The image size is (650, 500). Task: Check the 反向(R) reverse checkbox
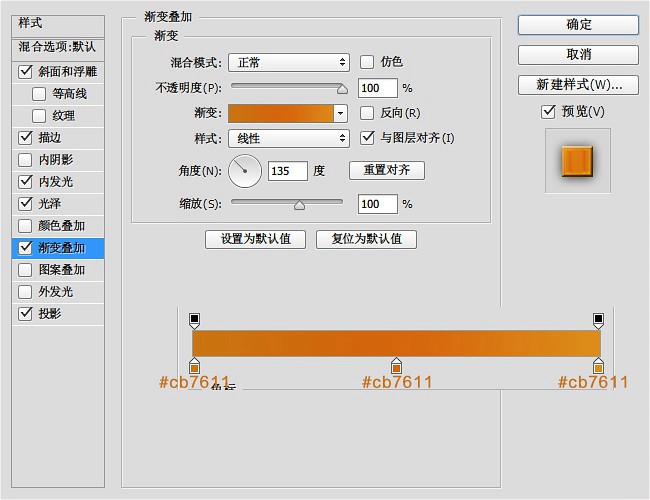click(367, 113)
